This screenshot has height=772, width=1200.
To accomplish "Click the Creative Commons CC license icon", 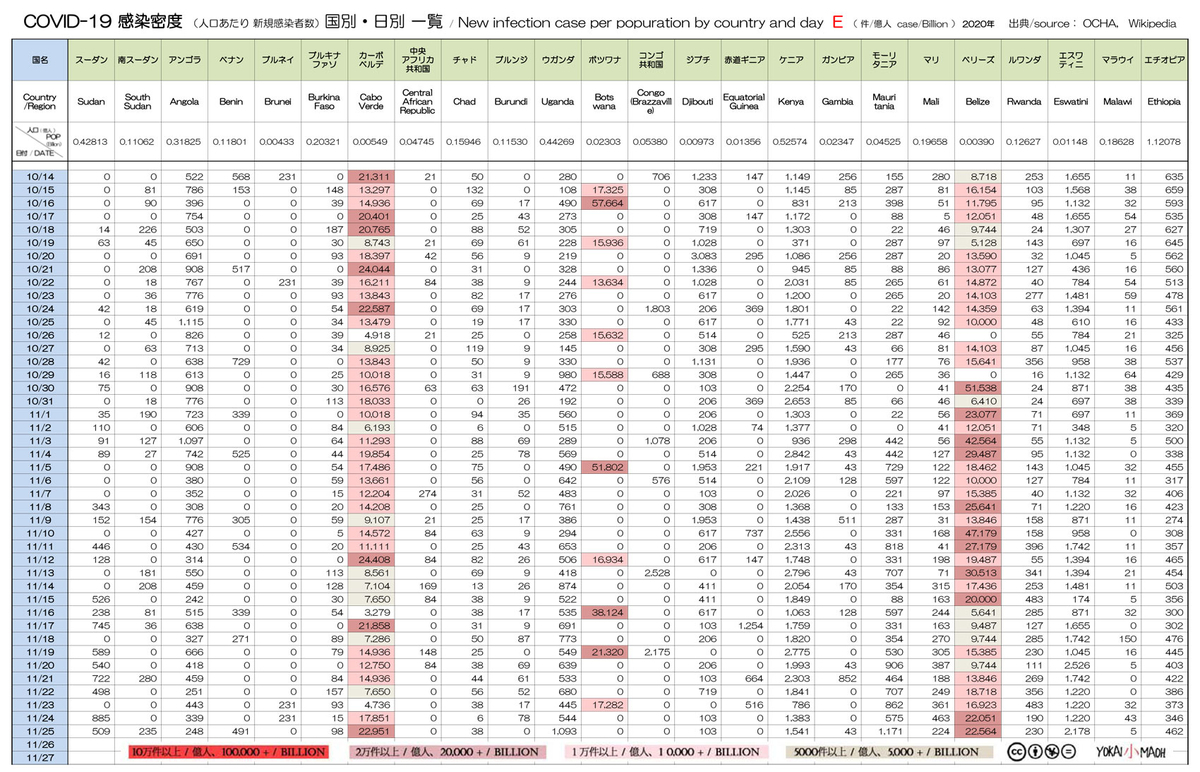I will (1017, 752).
